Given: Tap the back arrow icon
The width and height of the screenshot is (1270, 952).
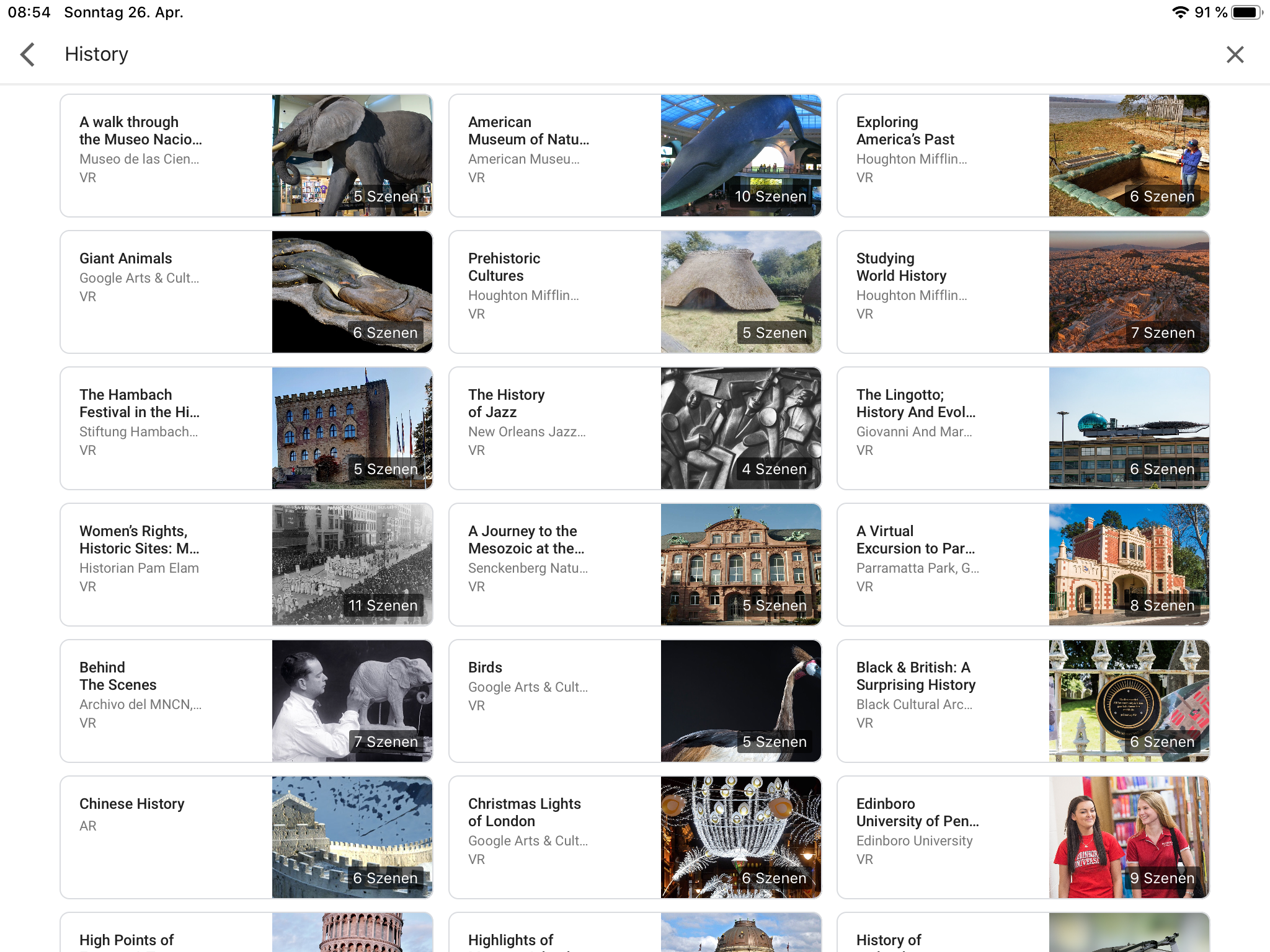Looking at the screenshot, I should tap(27, 55).
